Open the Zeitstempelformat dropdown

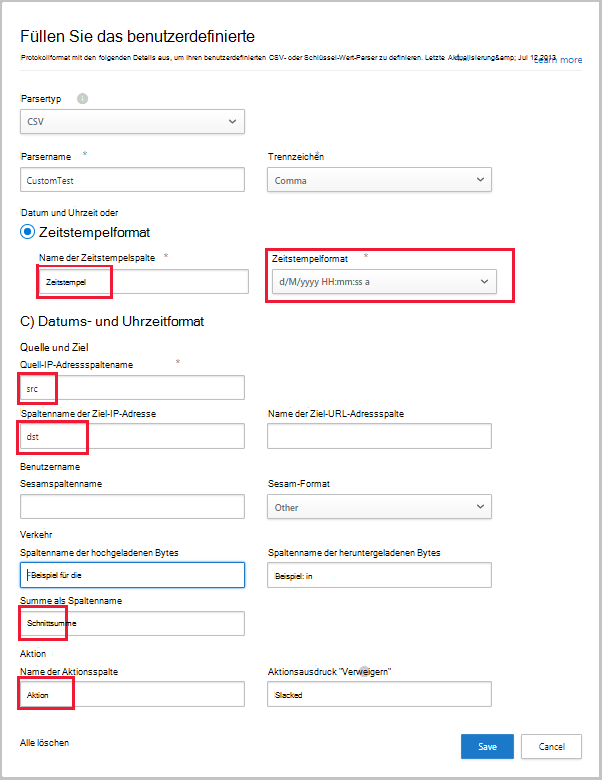click(x=383, y=282)
